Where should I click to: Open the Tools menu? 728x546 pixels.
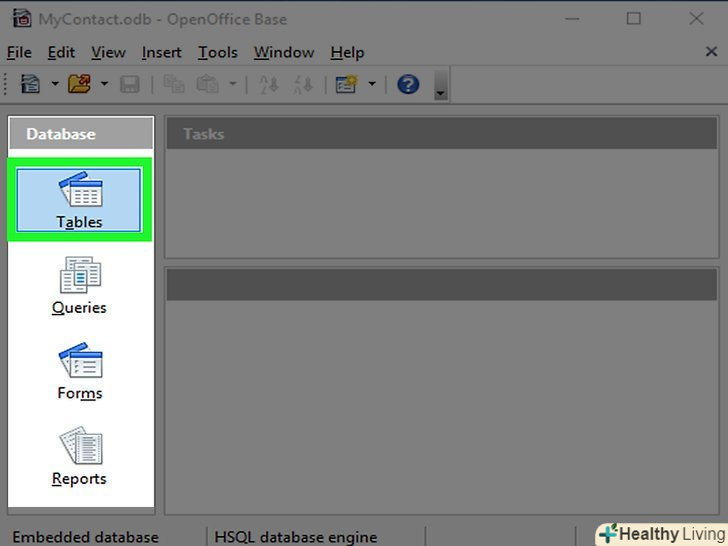(218, 52)
